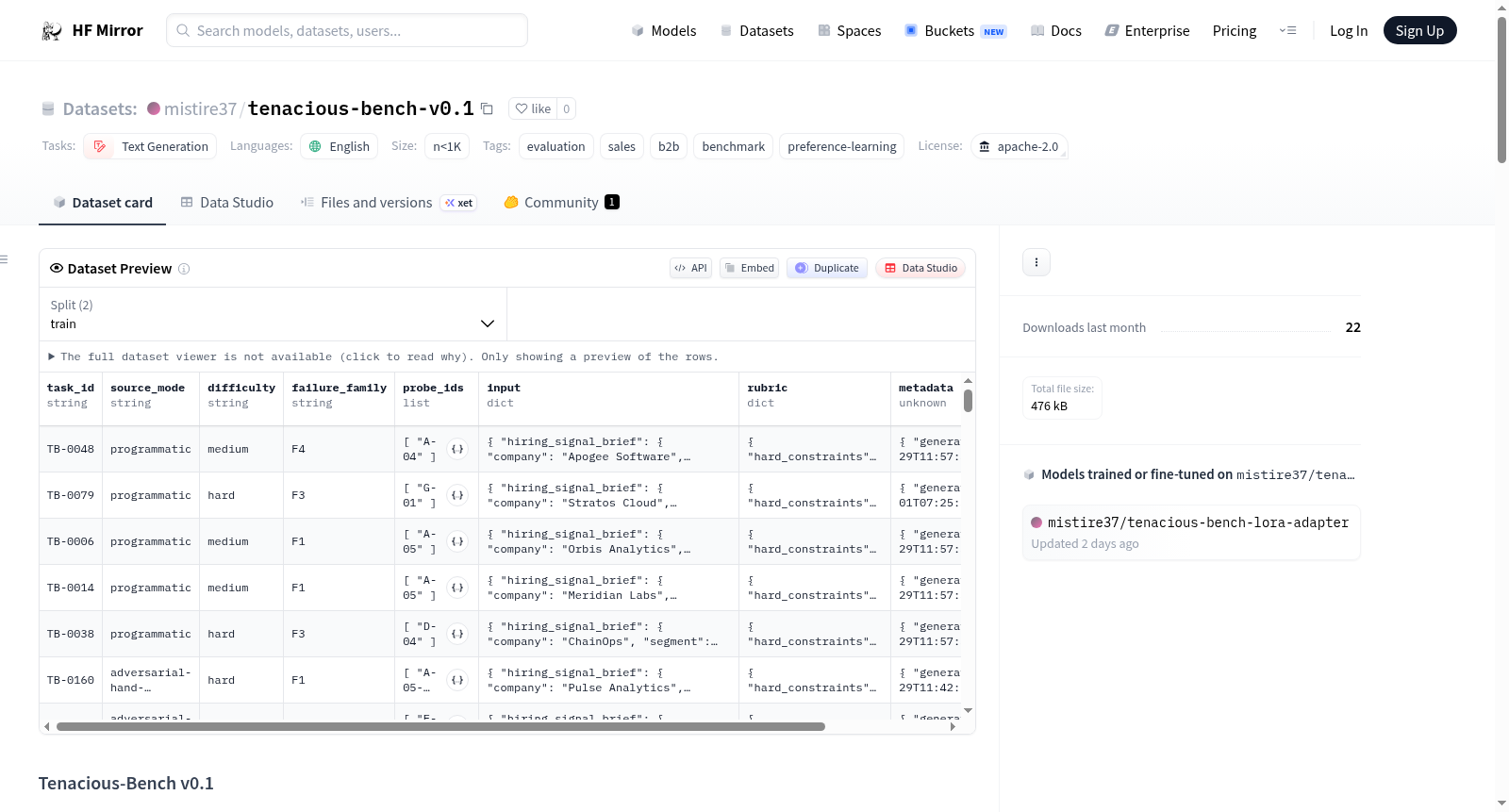Open the Pricing page
Viewport: 1509px width, 812px height.
[x=1235, y=31]
